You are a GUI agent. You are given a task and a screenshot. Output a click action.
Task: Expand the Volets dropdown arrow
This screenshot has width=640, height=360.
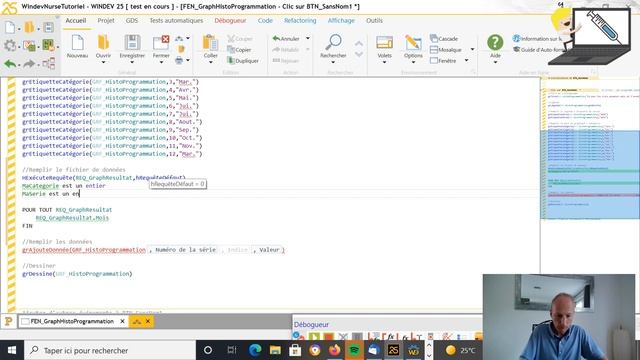(x=384, y=62)
